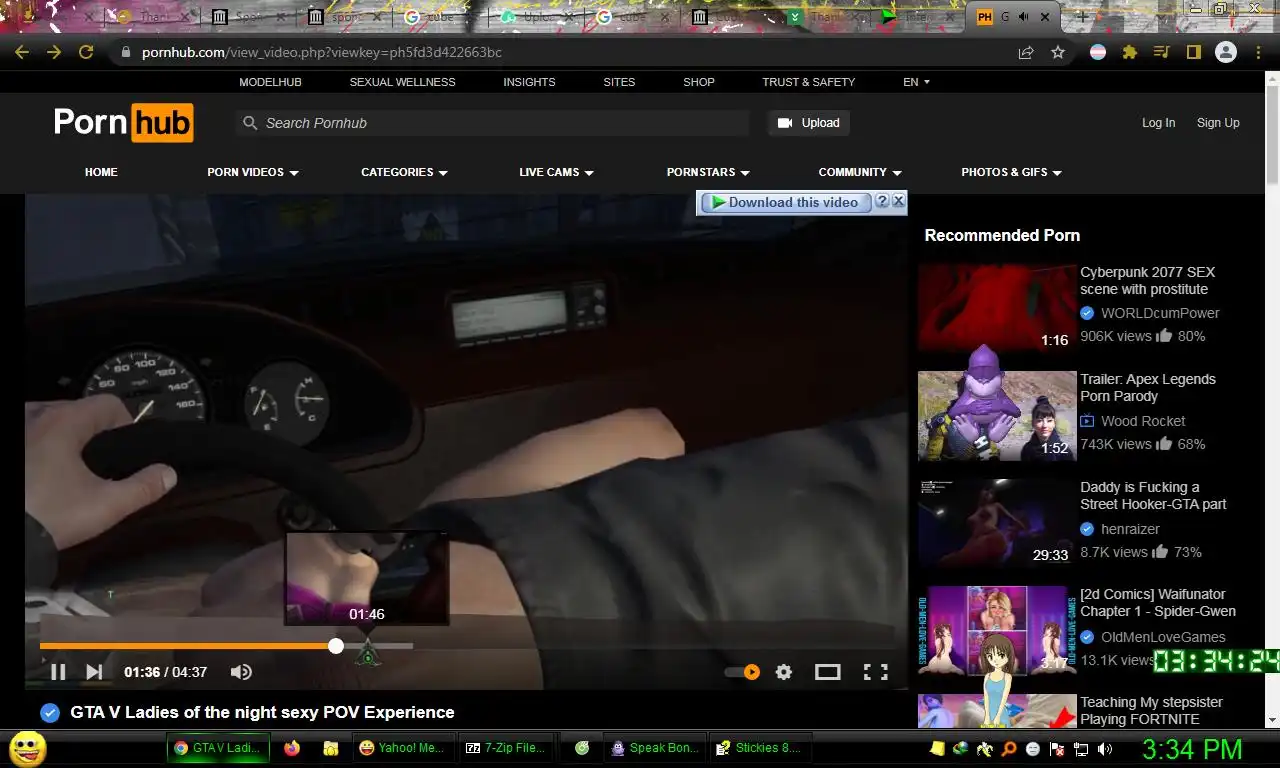Close the Download this video bar
Viewport: 1280px width, 768px height.
coord(898,201)
